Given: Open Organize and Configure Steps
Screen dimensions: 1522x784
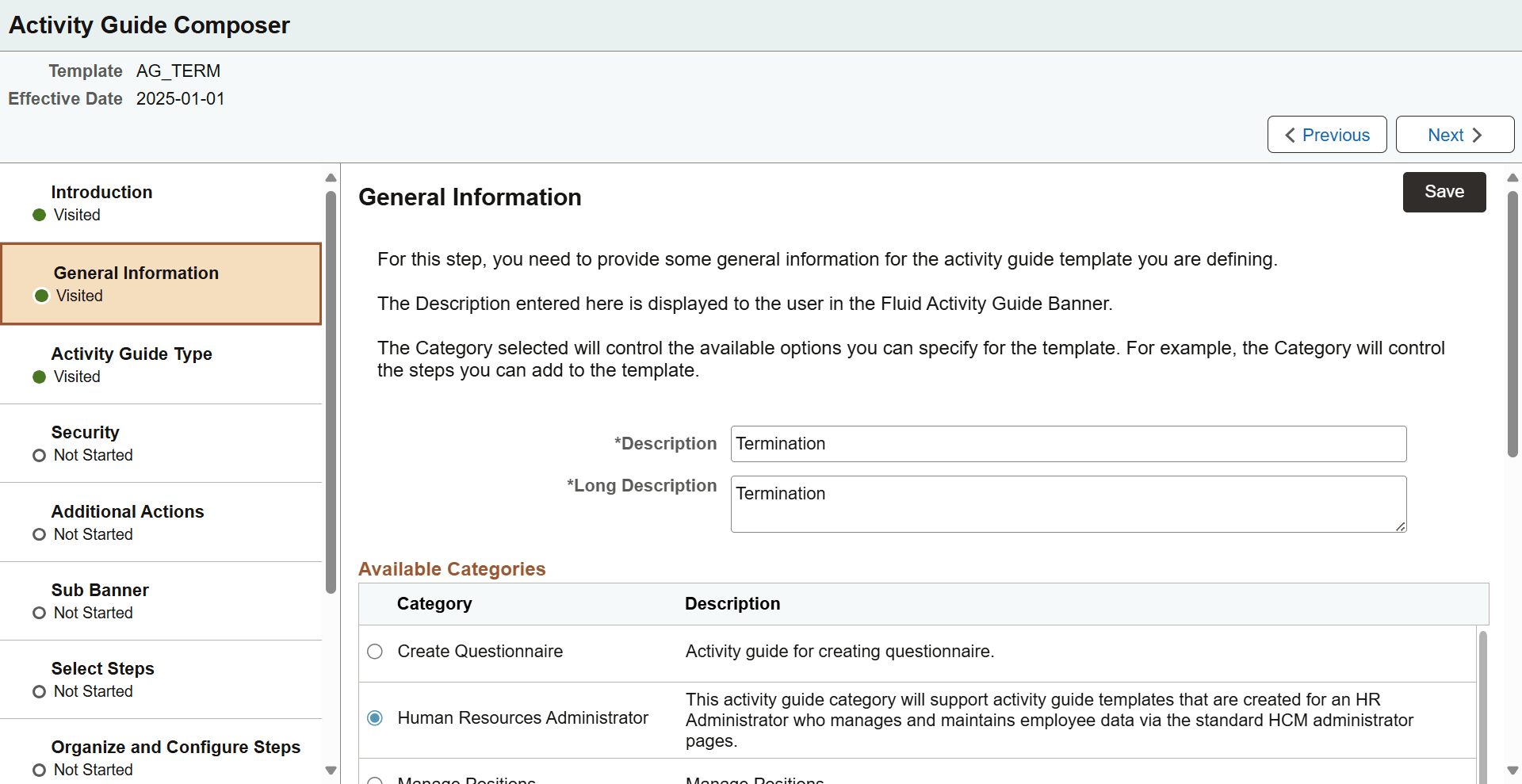Looking at the screenshot, I should coord(175,747).
